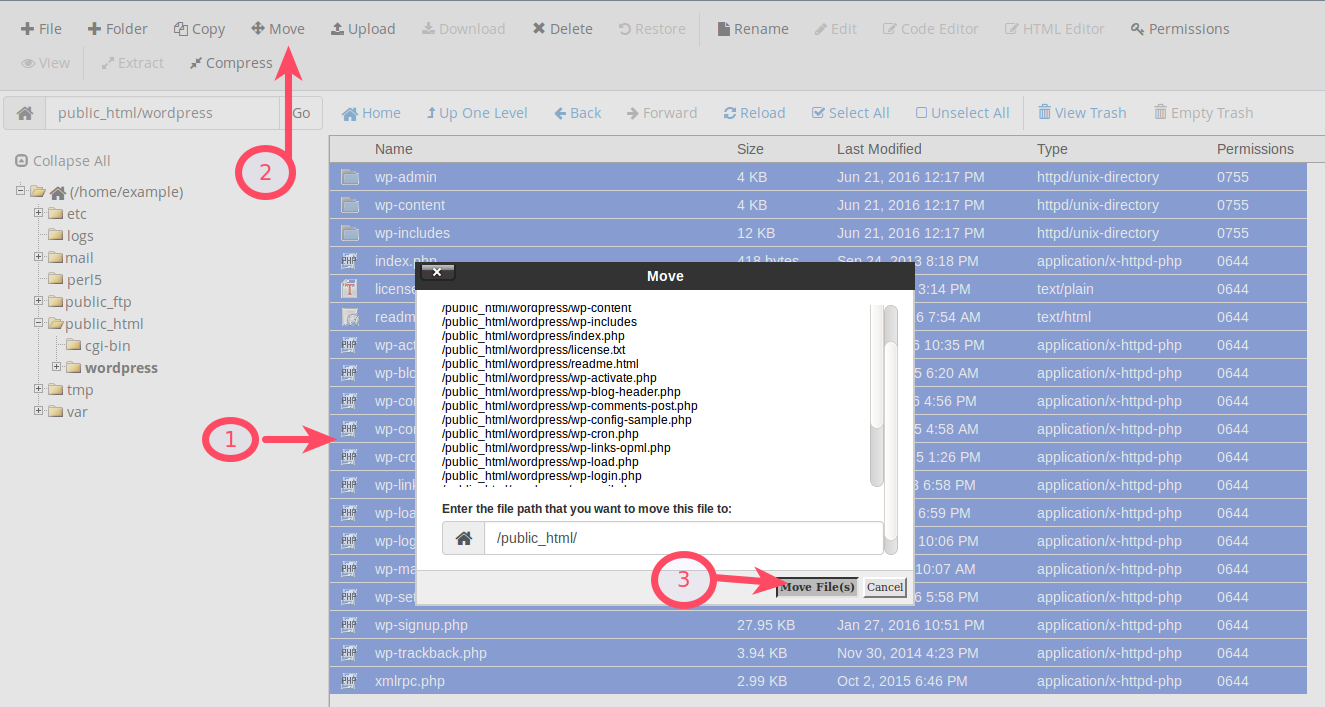The image size is (1325, 707).
Task: Click the Name column header
Action: click(x=393, y=149)
